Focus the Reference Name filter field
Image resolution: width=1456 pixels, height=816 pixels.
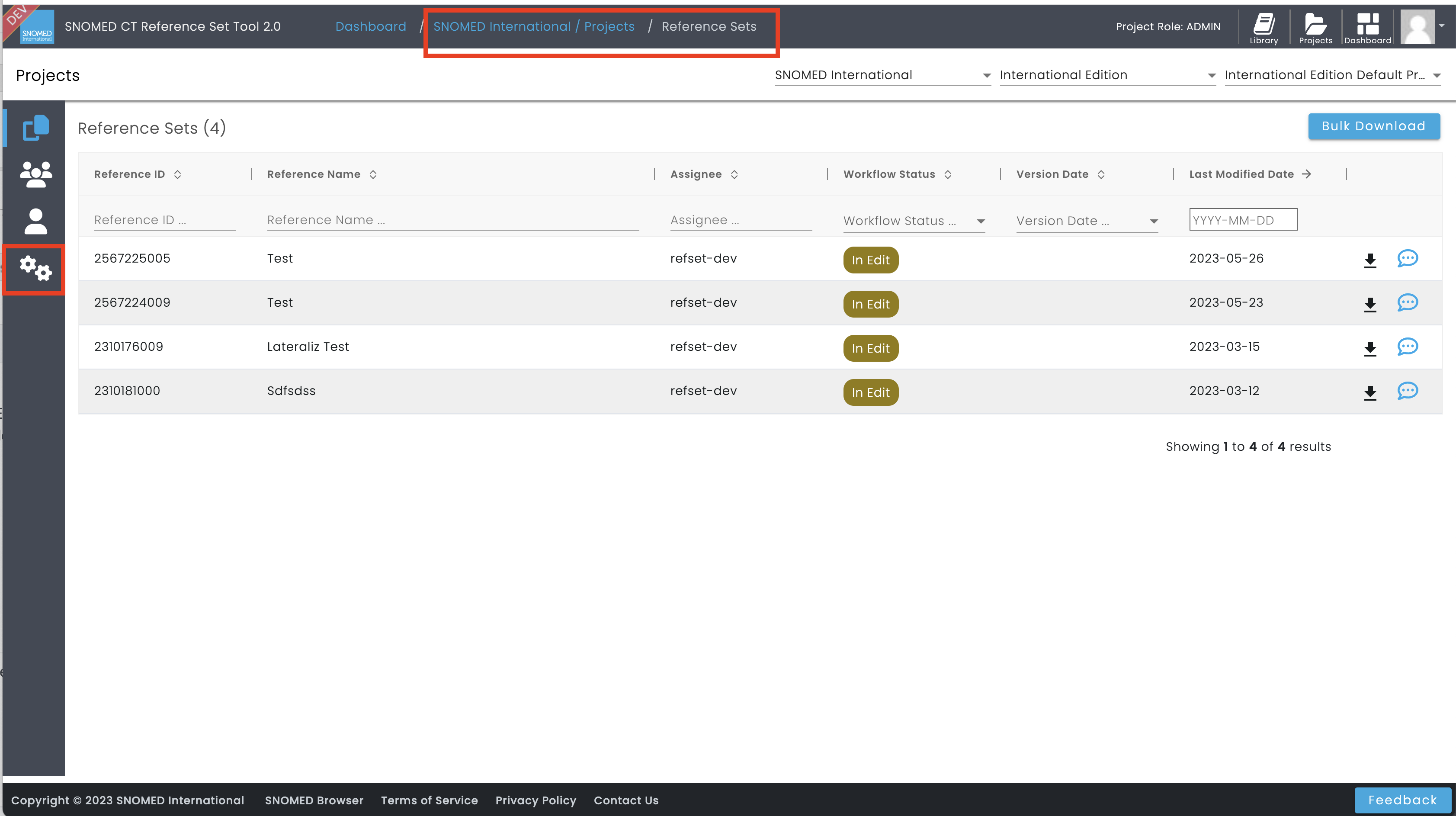453,220
